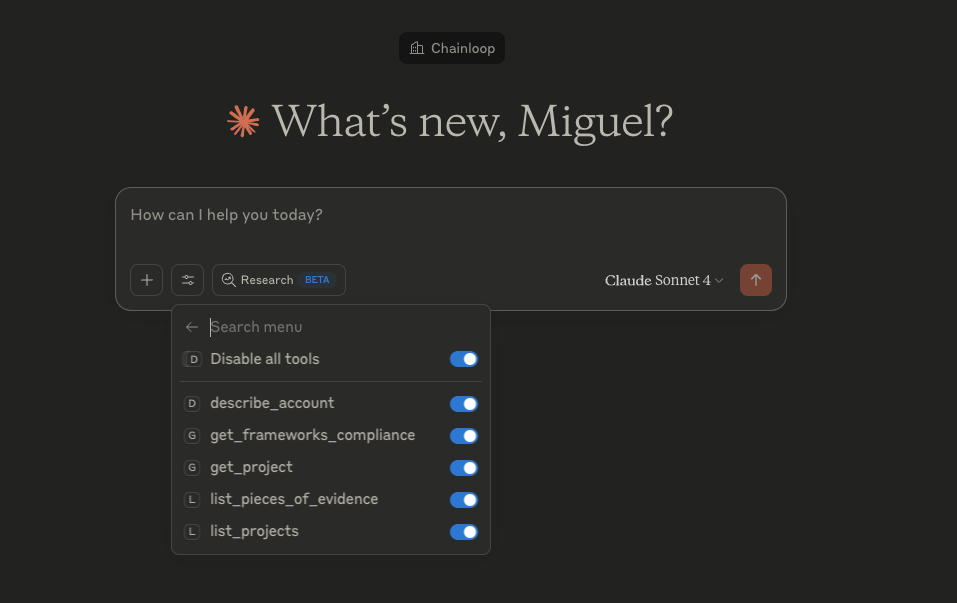Open the Claude Sonnet 4 model dropdown
The image size is (957, 603).
coord(664,280)
